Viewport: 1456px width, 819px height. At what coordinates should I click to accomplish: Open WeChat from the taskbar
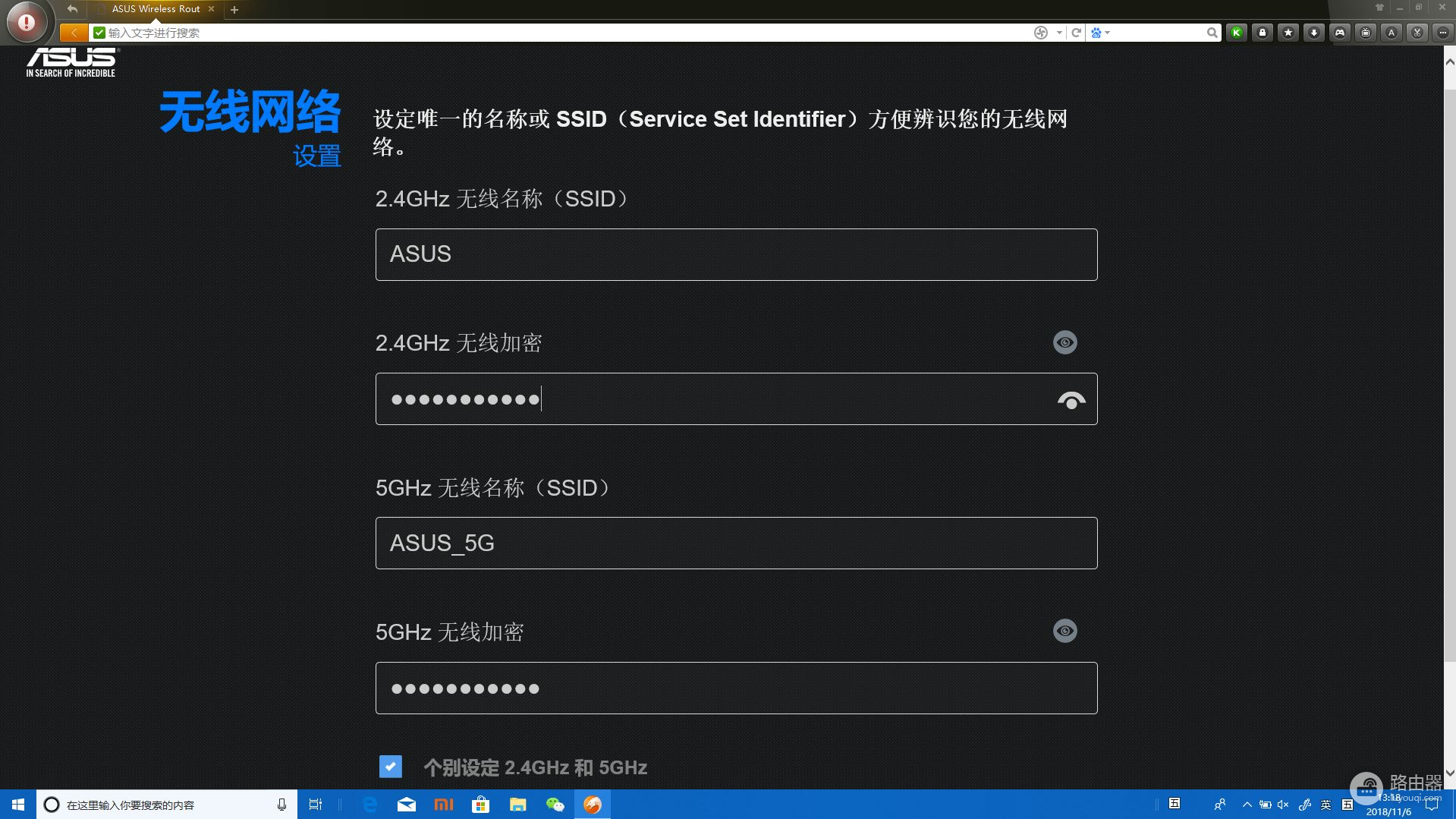555,805
